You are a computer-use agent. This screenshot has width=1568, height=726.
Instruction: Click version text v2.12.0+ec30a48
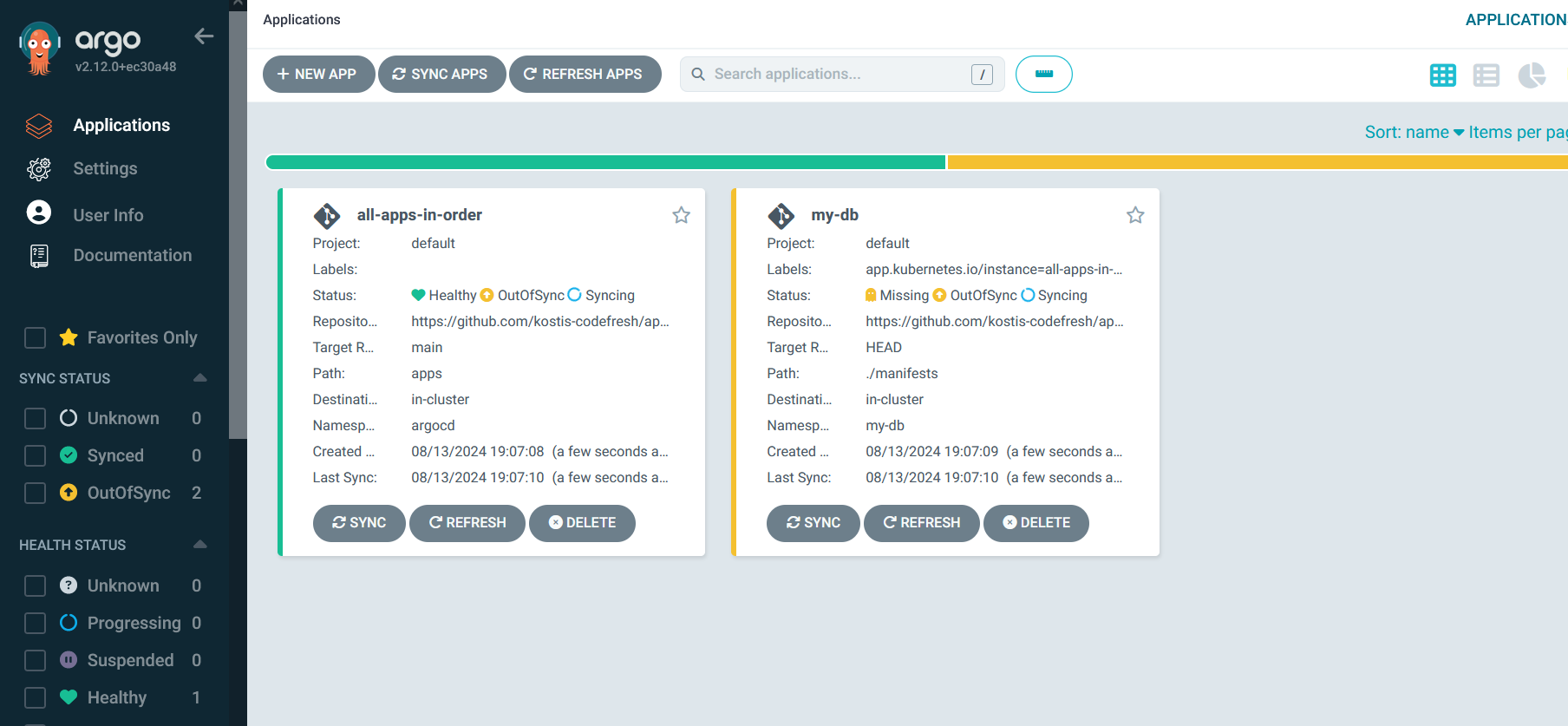(x=126, y=67)
